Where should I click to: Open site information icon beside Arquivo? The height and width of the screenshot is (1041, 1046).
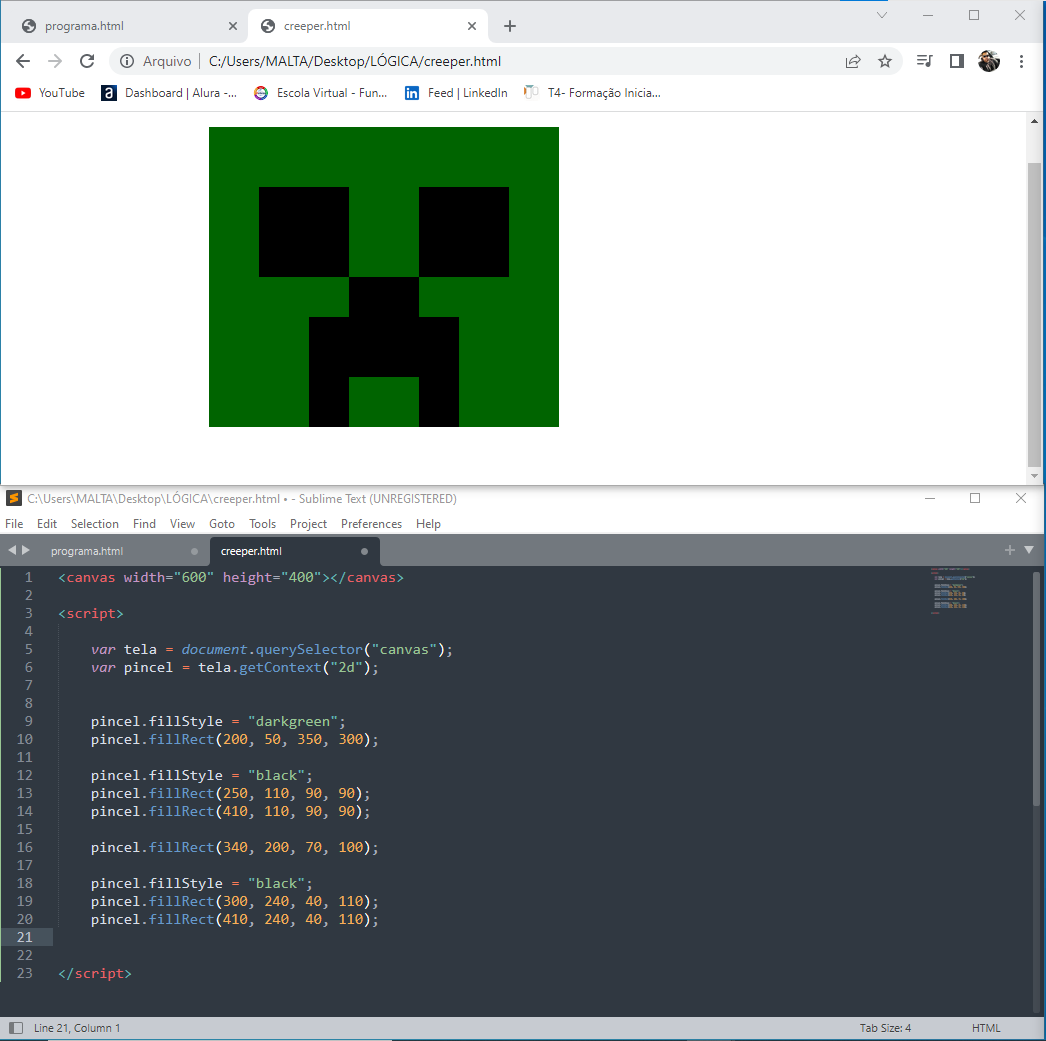pyautogui.click(x=127, y=61)
